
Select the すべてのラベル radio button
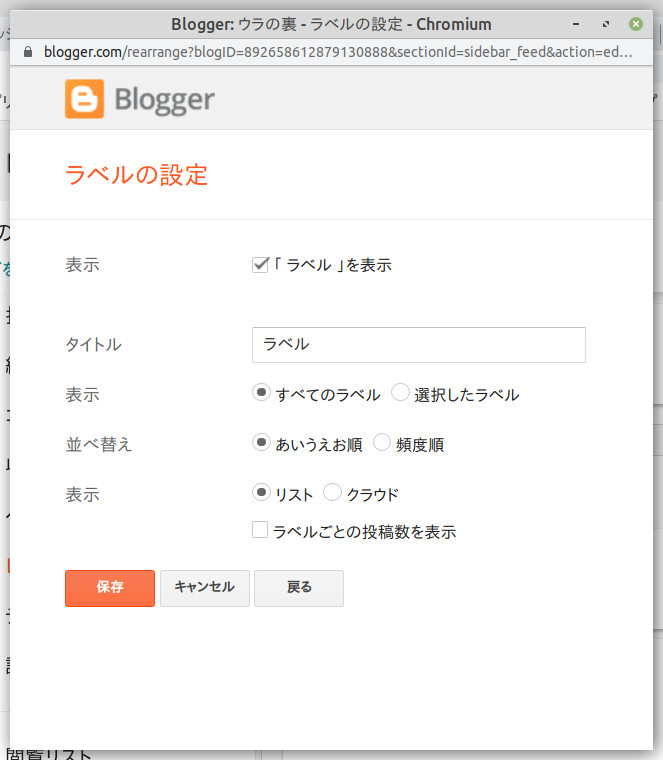coord(261,392)
